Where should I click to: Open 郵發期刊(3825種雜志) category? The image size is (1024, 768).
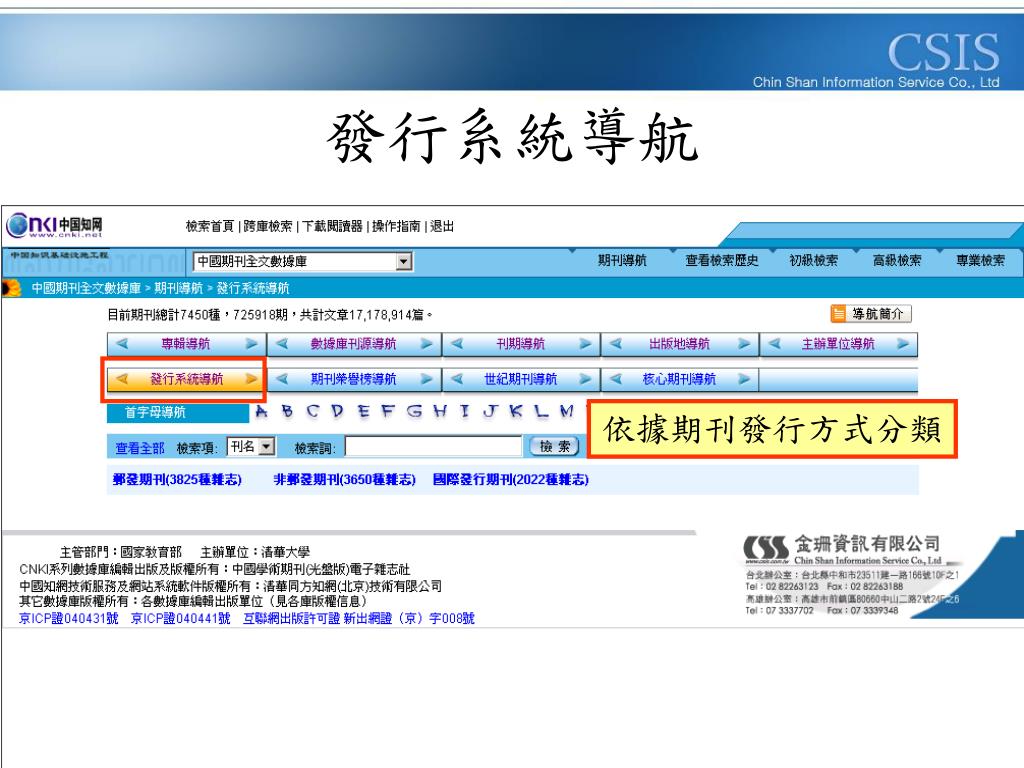(x=177, y=479)
